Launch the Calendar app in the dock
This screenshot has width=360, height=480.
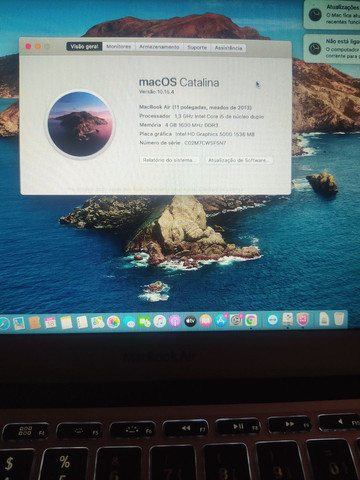tap(50, 322)
